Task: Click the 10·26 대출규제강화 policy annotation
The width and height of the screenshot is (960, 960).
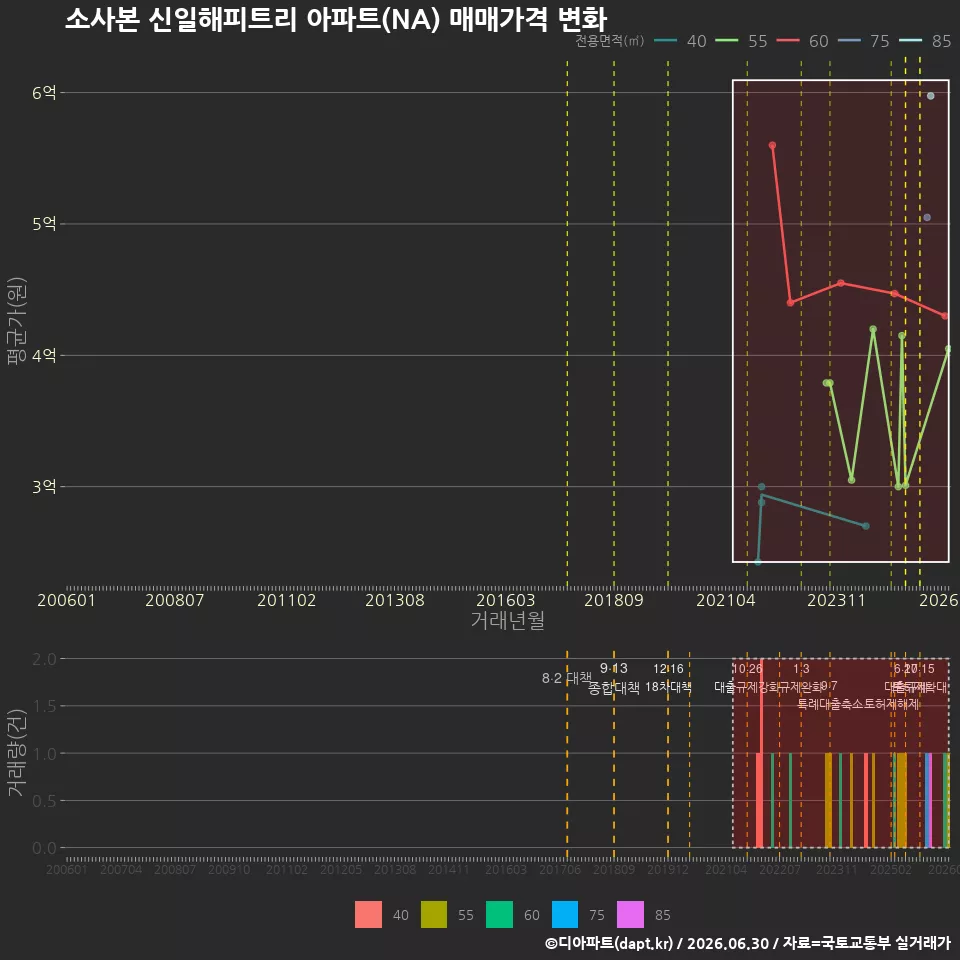Action: [748, 678]
